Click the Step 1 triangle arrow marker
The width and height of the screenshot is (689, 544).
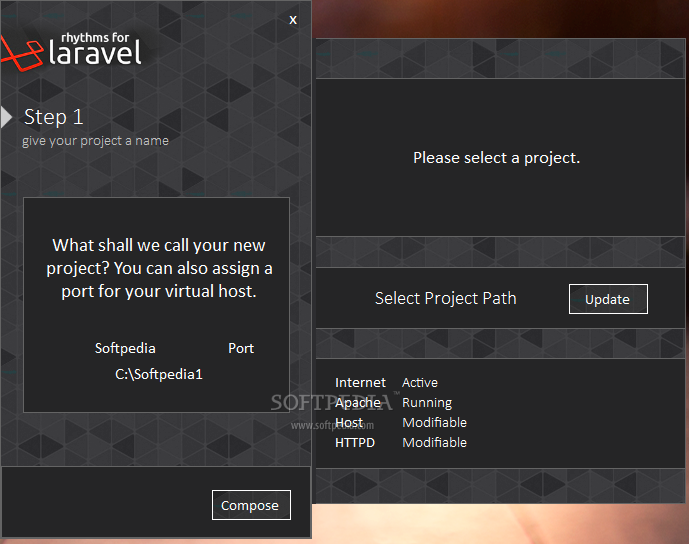click(x=6, y=117)
